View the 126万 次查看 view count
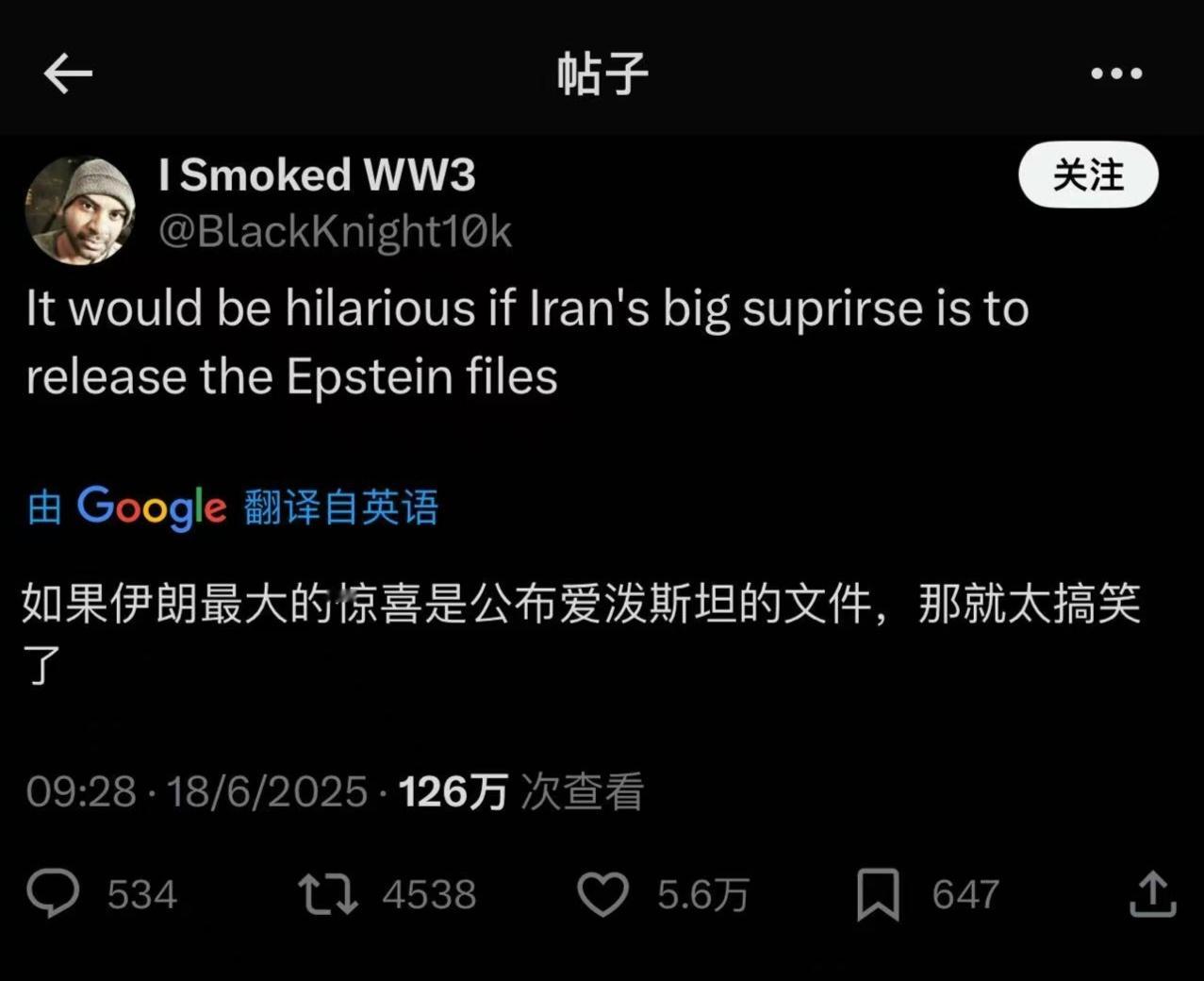This screenshot has height=981, width=1204. [521, 791]
